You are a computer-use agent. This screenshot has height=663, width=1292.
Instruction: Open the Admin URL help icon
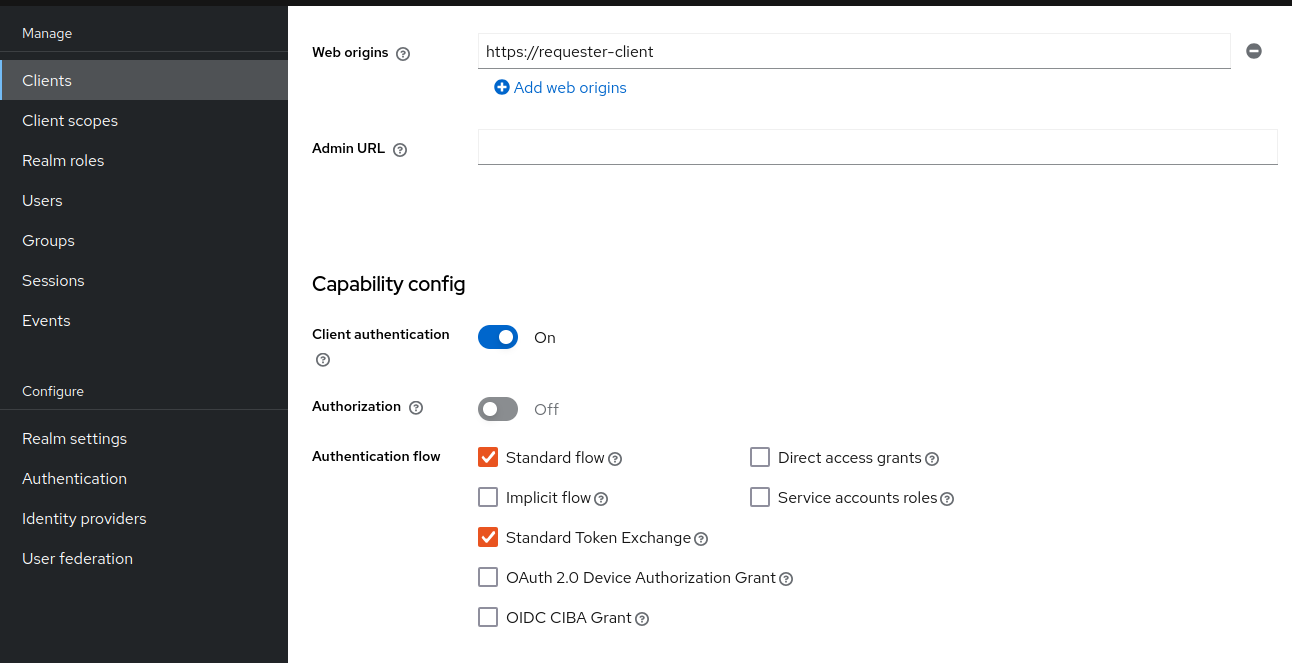point(399,149)
